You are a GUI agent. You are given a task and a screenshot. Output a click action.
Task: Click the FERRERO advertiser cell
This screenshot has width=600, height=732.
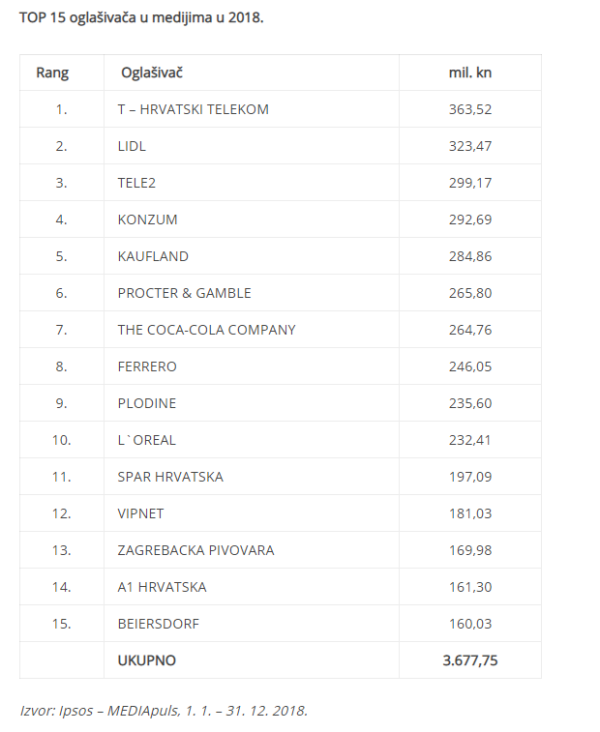147,367
